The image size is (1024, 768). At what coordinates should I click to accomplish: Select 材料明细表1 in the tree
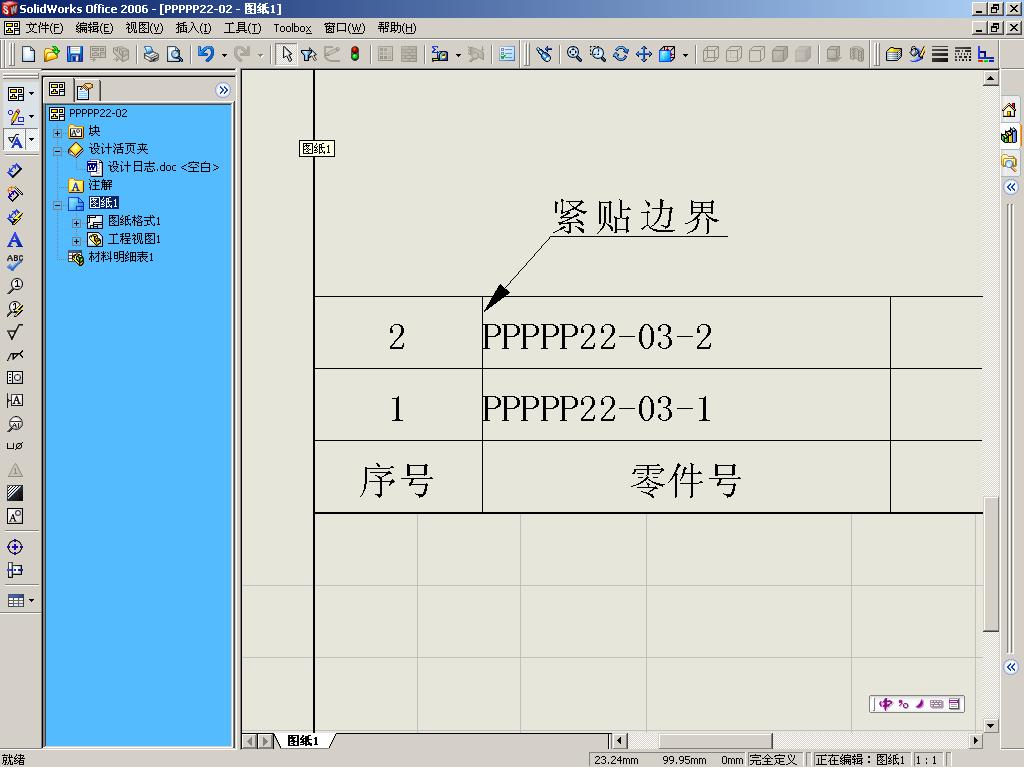[121, 257]
